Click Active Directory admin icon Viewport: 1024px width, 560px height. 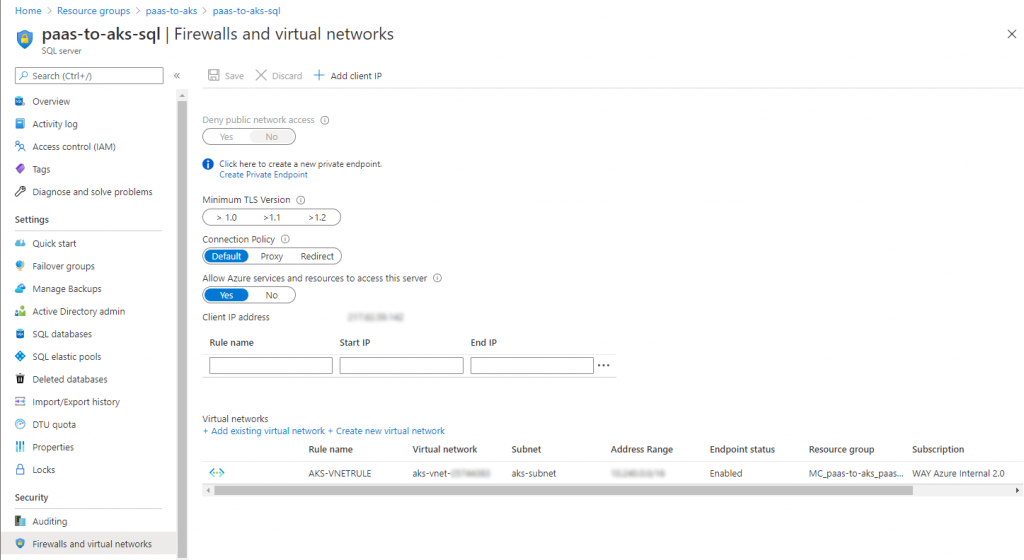[x=20, y=311]
